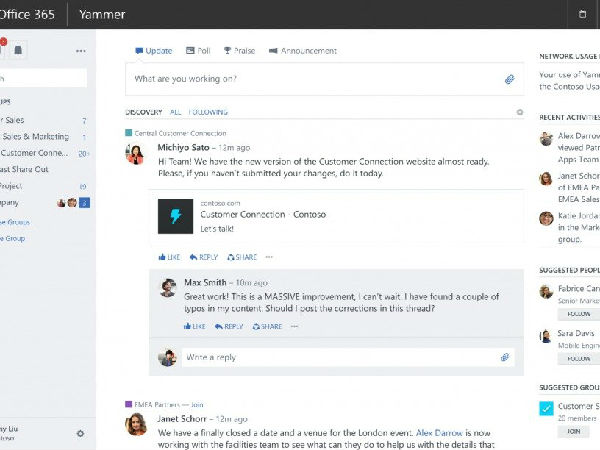The image size is (600, 450).
Task: Open Michiyo Sato's profile picture
Action: [x=135, y=154]
